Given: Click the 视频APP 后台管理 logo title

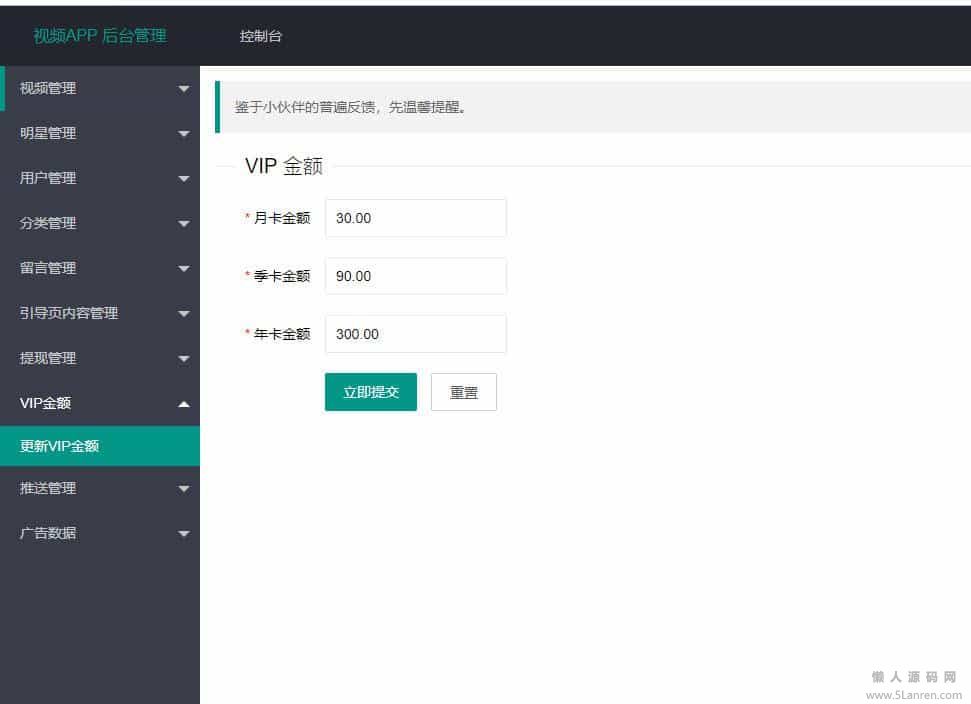Looking at the screenshot, I should click(x=100, y=36).
